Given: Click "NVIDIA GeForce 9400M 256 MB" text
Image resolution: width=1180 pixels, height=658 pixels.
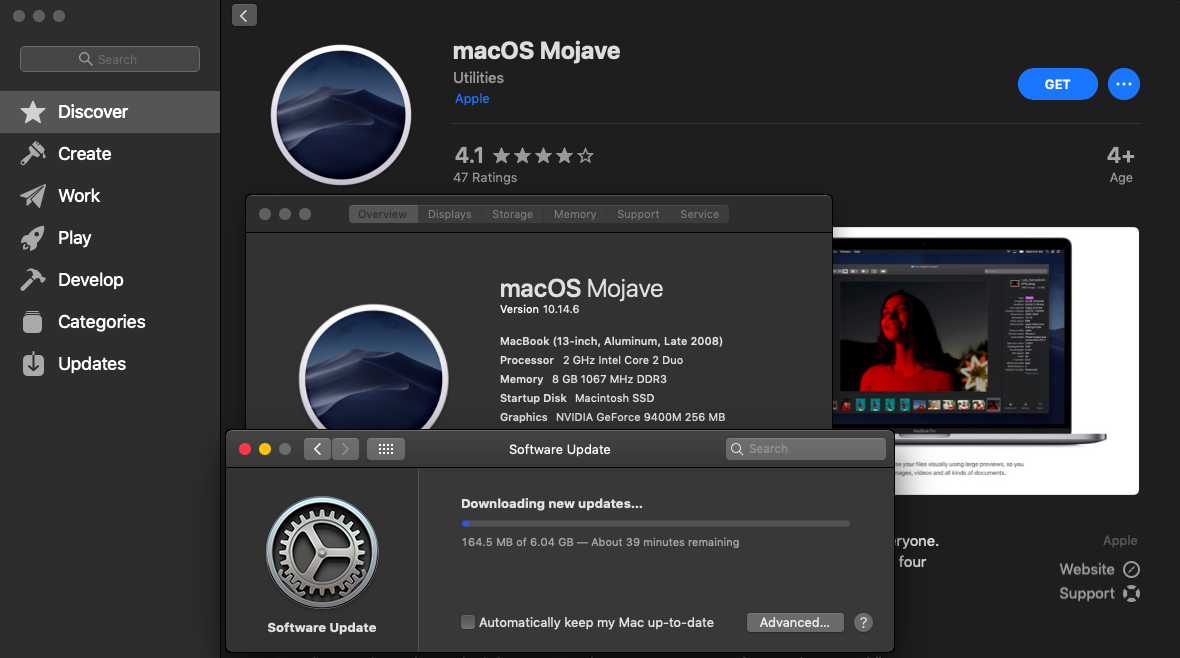Looking at the screenshot, I should click(640, 416).
